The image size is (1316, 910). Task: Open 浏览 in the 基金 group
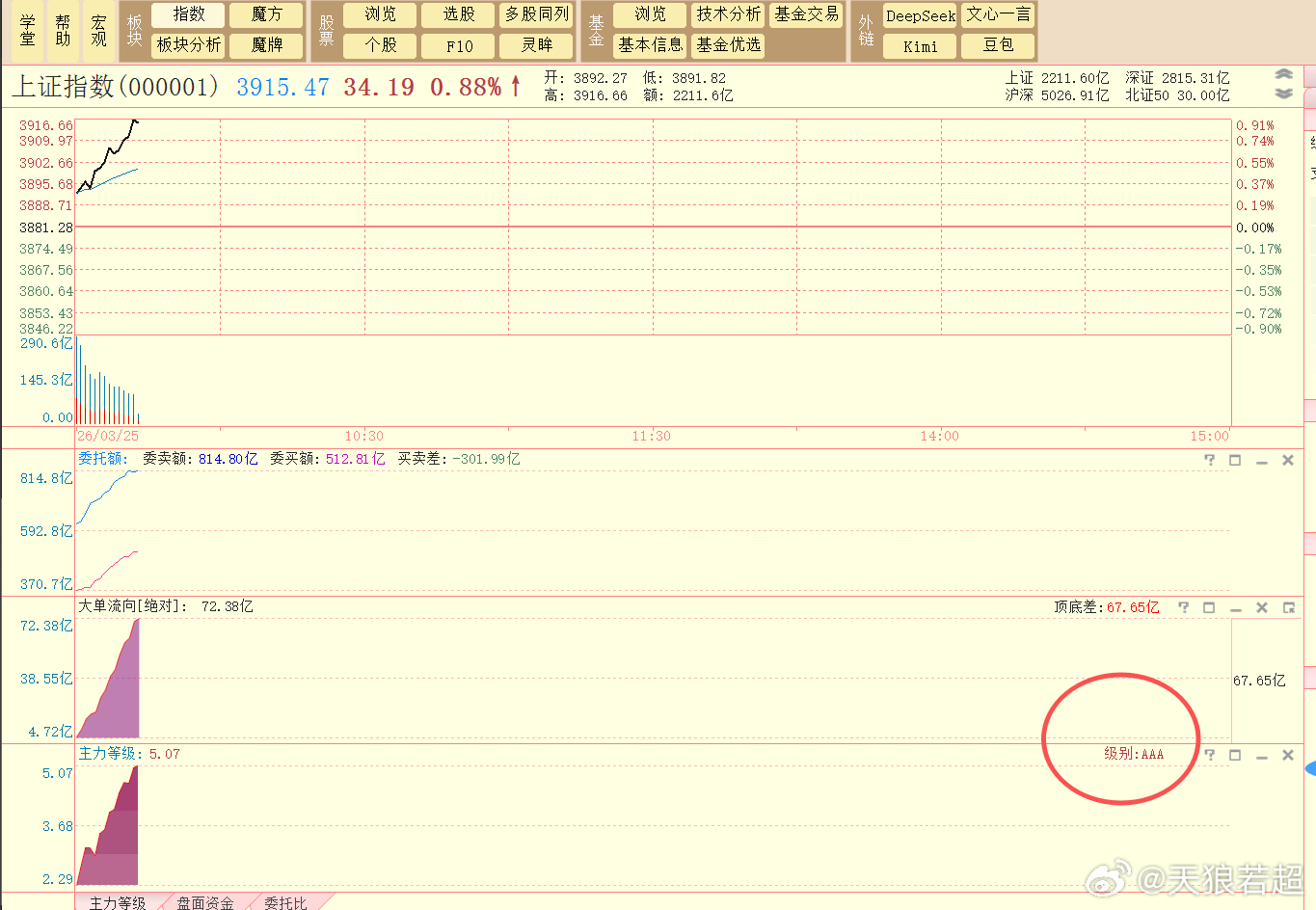click(x=651, y=14)
